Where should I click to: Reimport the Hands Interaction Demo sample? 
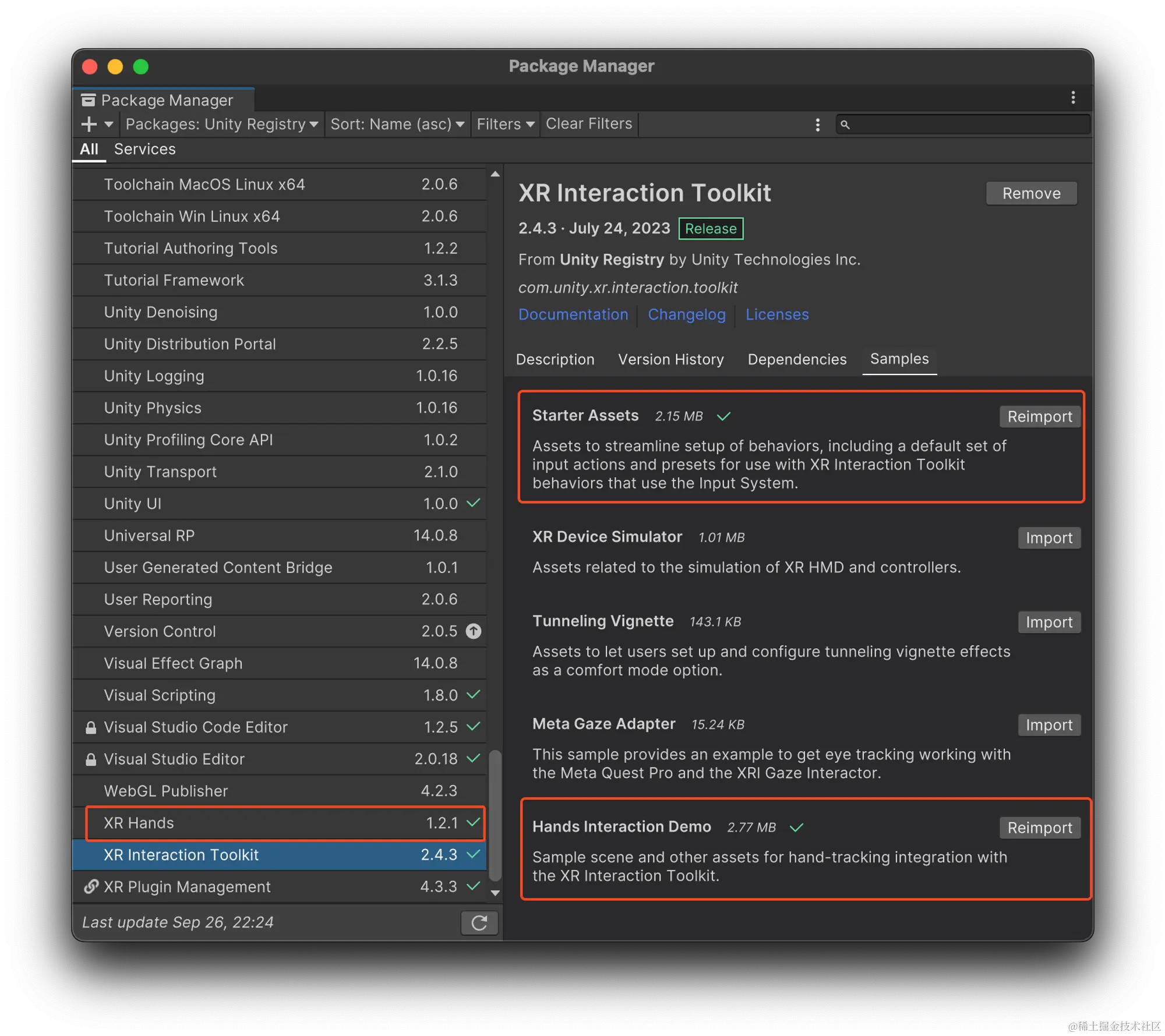(1040, 828)
